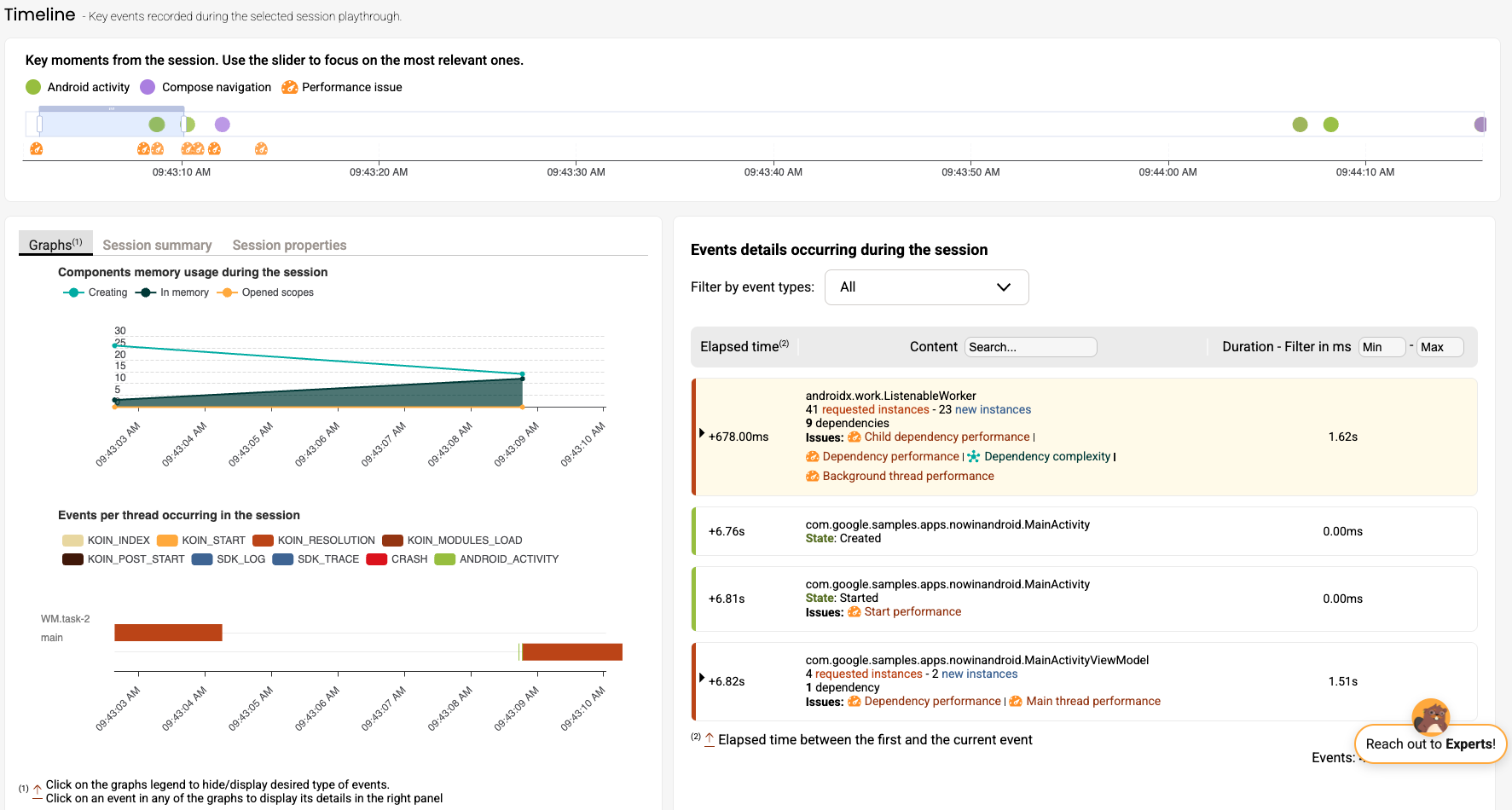Image resolution: width=1512 pixels, height=810 pixels.
Task: Click the Content search input field
Action: (x=1030, y=347)
